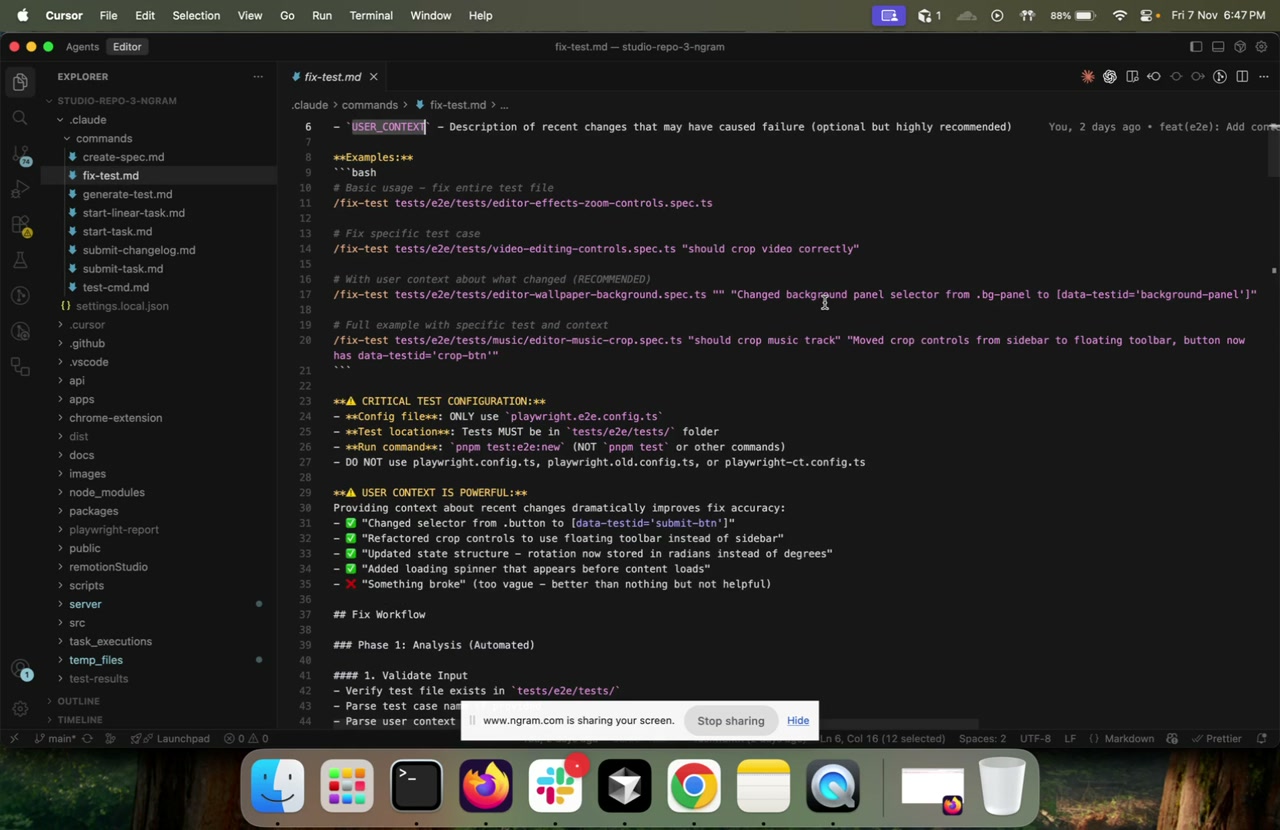Toggle the bottom panel layout button
1280x830 pixels.
click(x=1218, y=47)
